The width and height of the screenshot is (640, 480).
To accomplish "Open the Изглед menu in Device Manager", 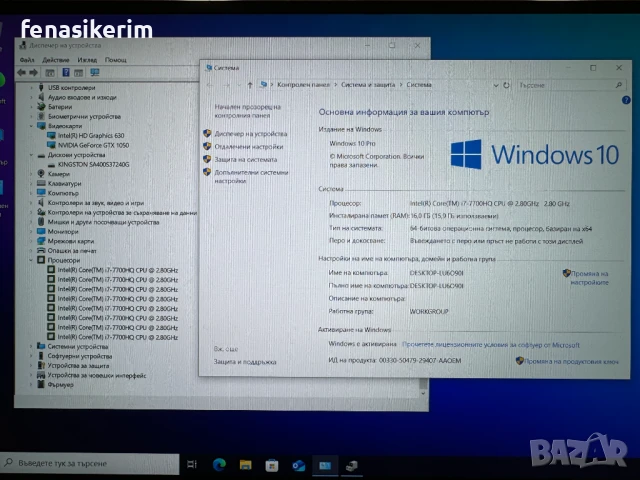I will click(87, 60).
